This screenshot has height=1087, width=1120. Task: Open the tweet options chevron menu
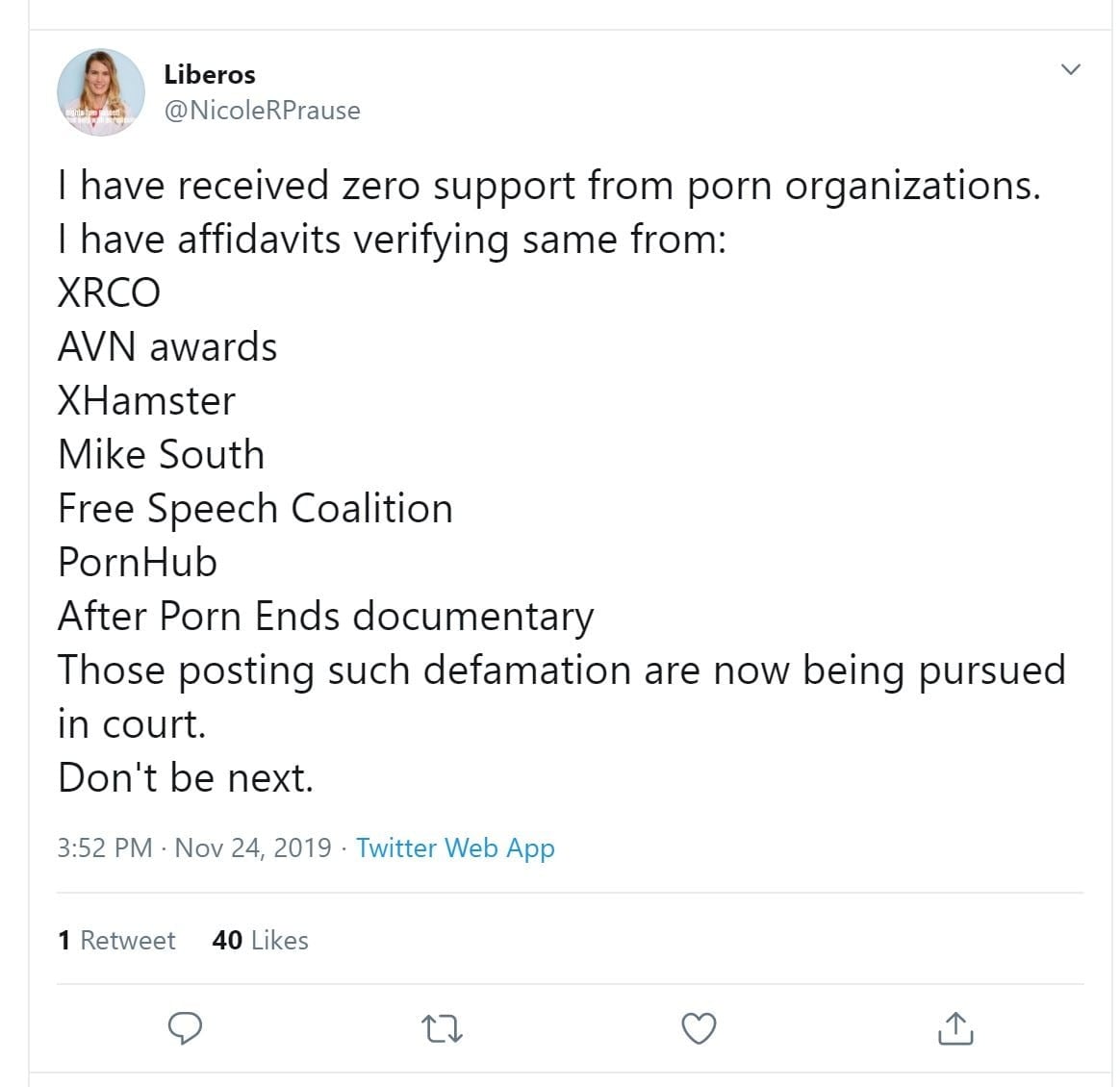pyautogui.click(x=1070, y=69)
